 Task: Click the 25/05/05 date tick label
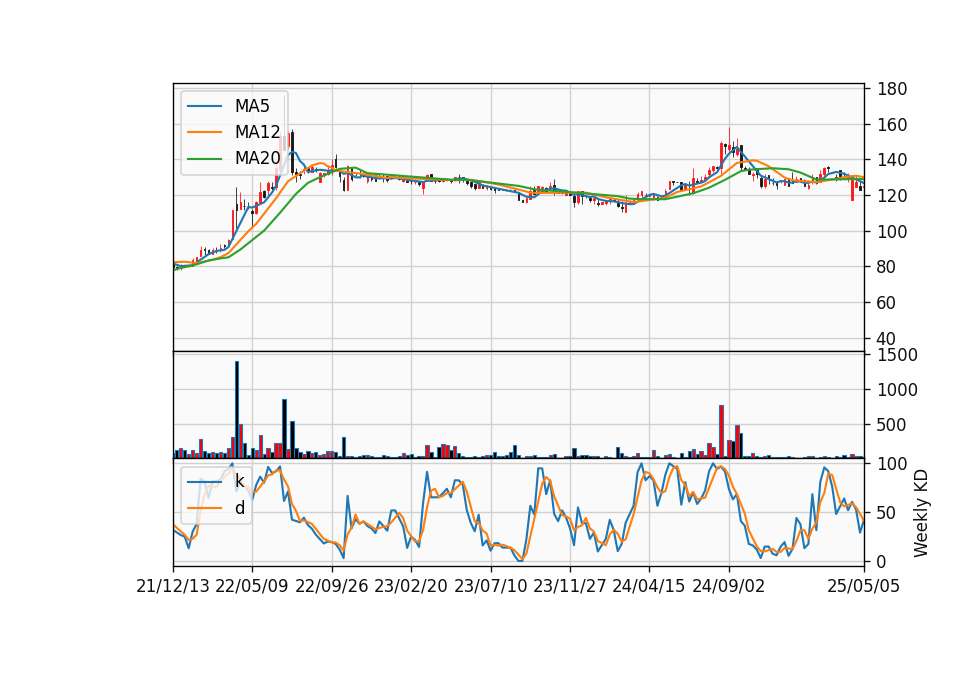[864, 586]
